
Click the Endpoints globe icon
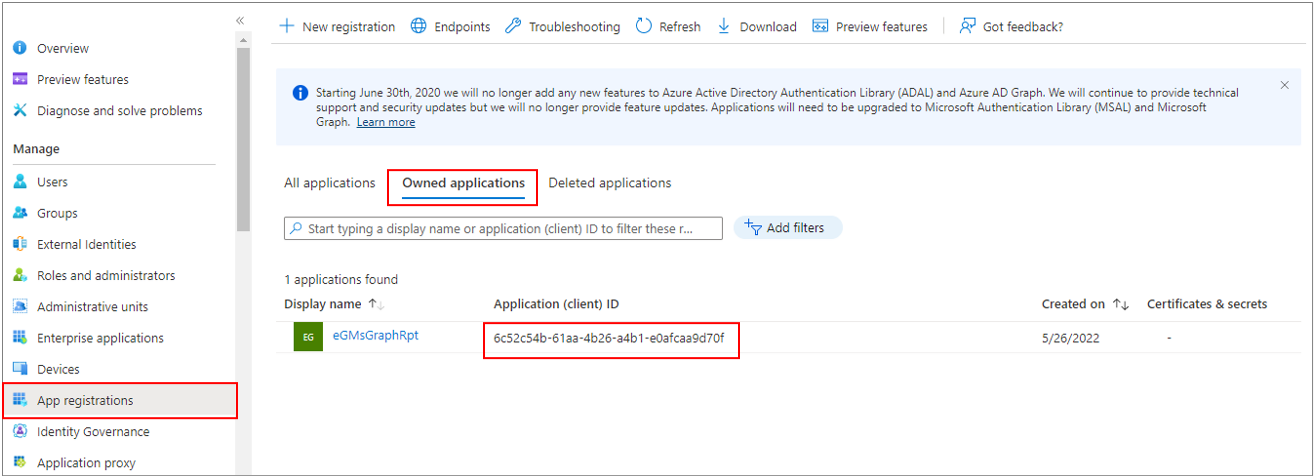(x=419, y=26)
